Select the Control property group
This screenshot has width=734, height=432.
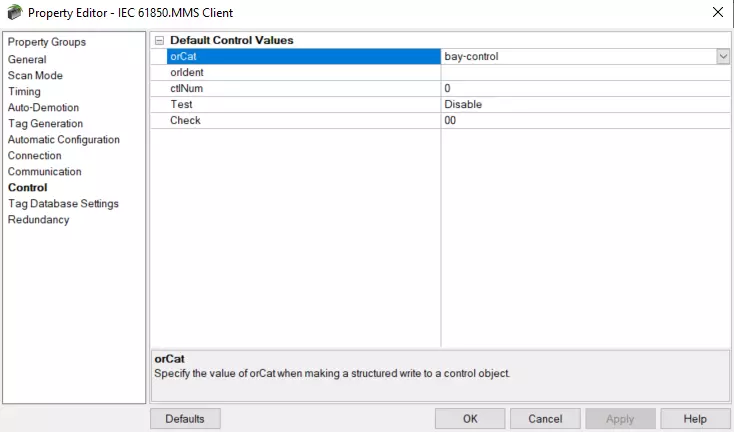tap(28, 187)
